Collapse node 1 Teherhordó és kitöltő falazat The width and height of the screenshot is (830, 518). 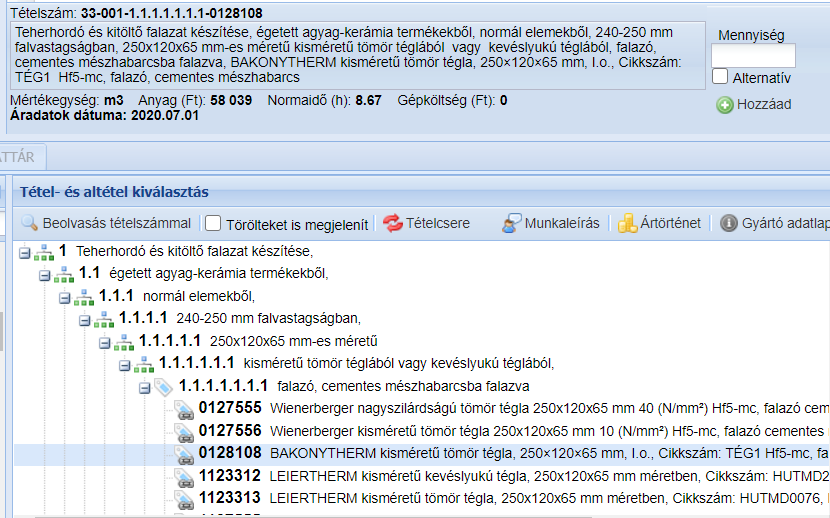click(25, 251)
